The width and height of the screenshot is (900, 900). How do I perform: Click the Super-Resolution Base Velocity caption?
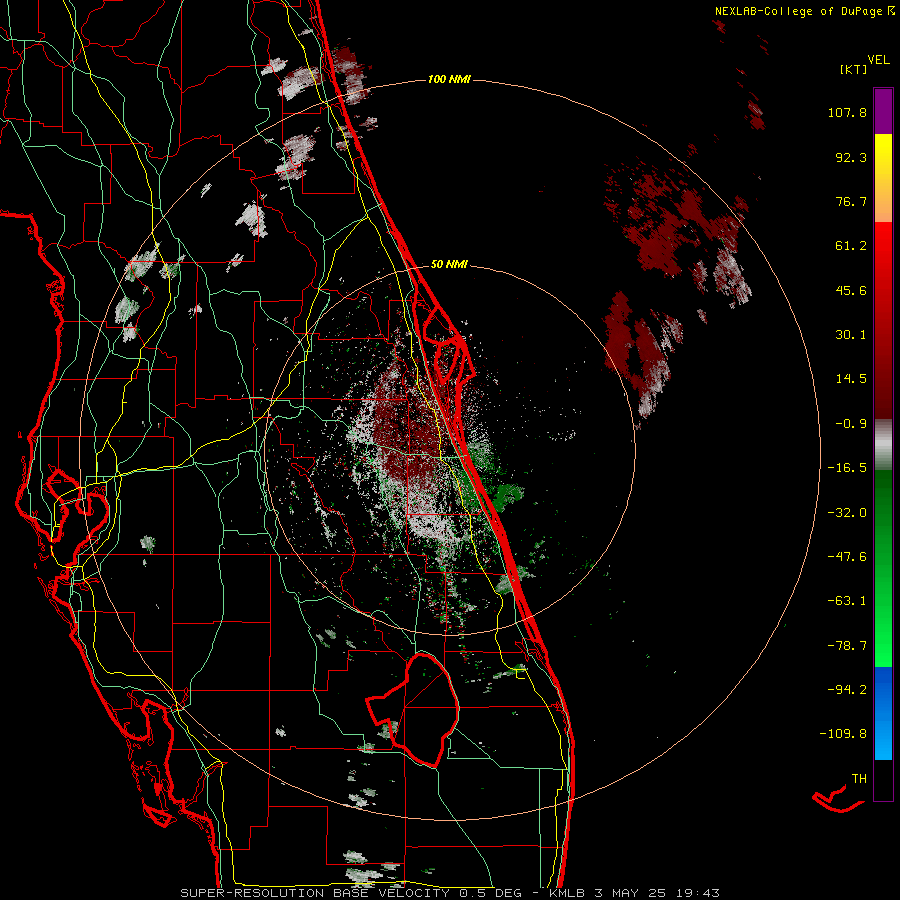[x=449, y=893]
